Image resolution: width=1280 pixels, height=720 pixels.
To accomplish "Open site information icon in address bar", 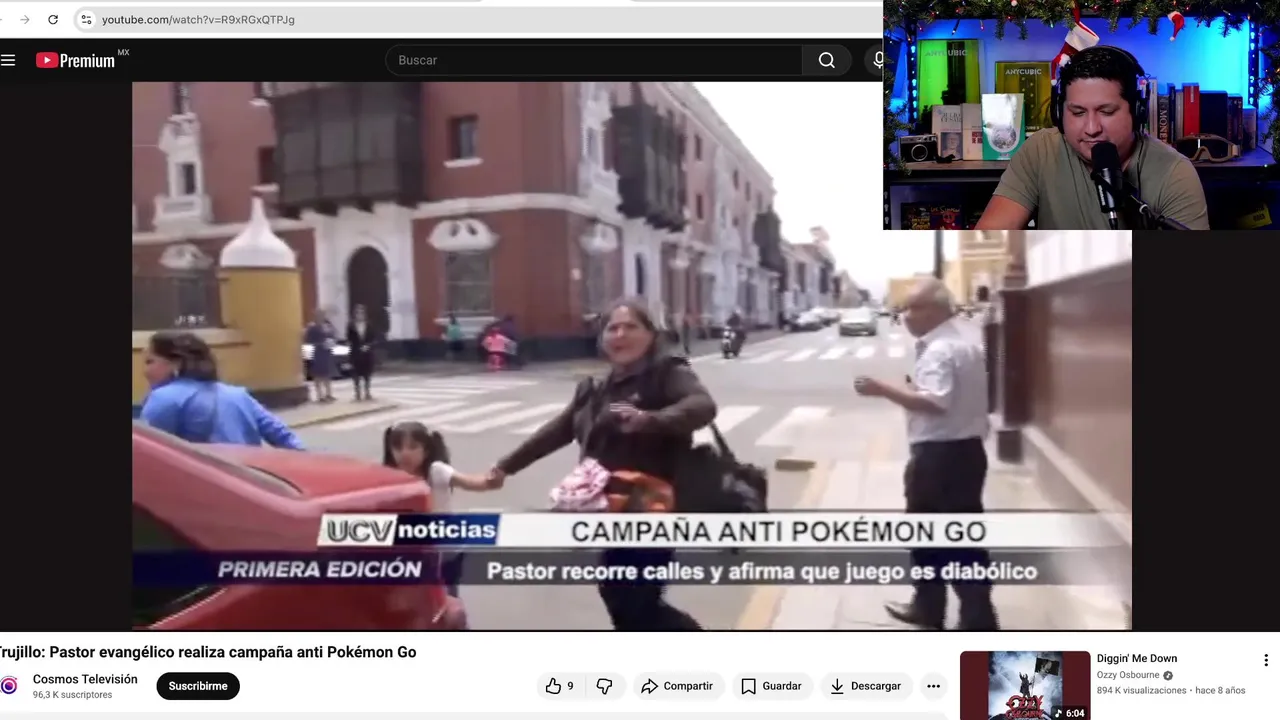I will pos(86,19).
